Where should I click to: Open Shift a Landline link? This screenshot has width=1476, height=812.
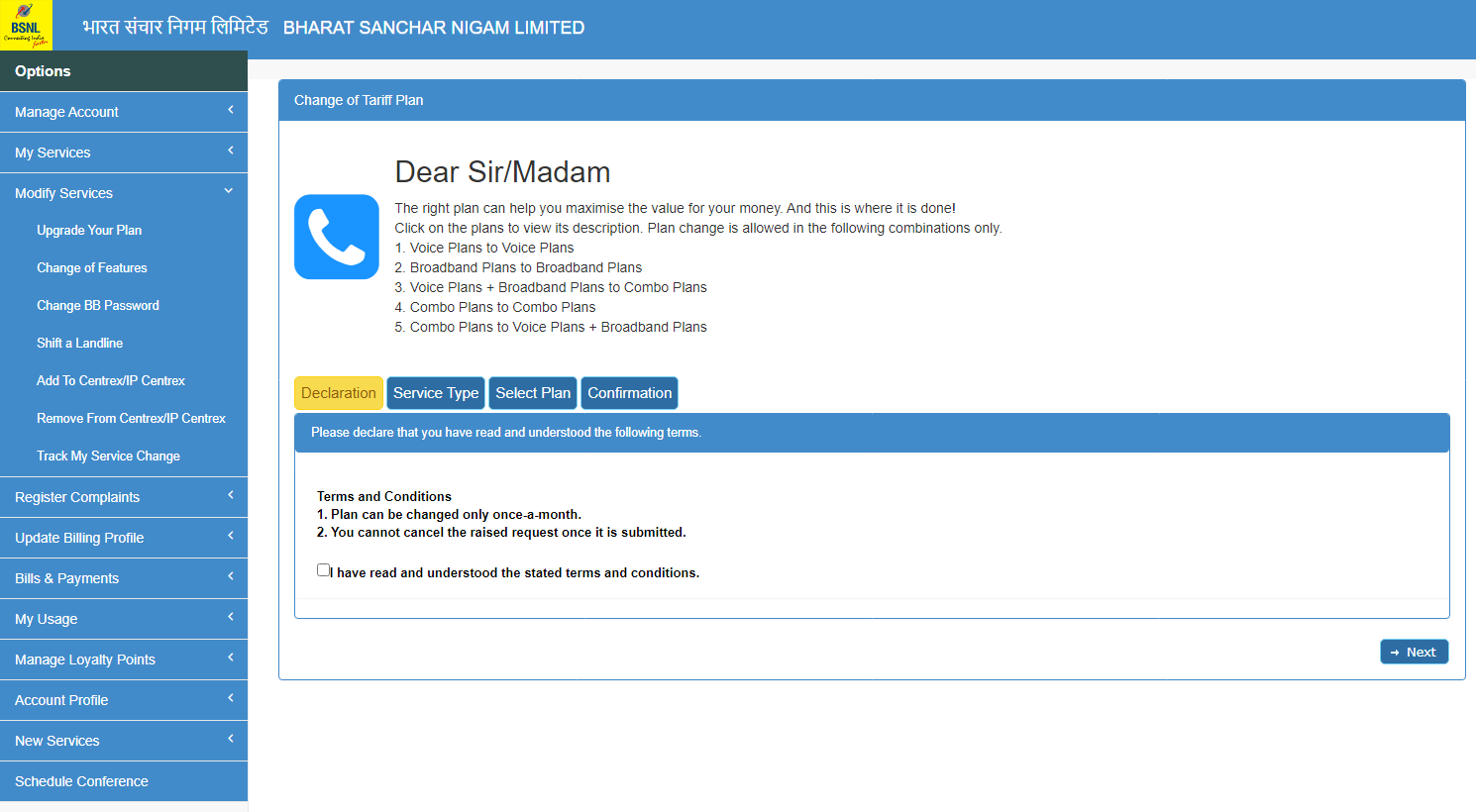(x=80, y=343)
